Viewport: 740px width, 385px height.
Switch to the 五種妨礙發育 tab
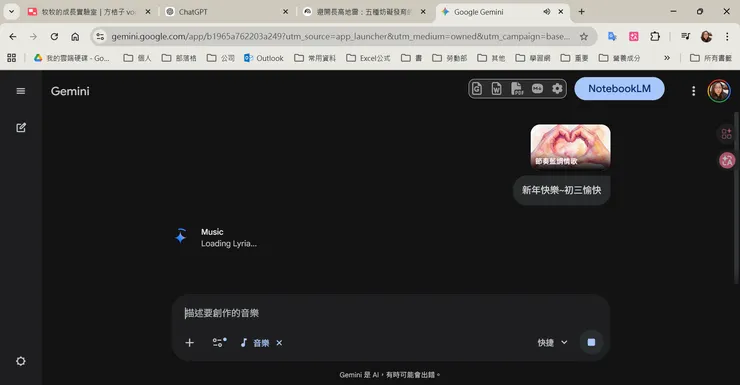click(x=363, y=12)
